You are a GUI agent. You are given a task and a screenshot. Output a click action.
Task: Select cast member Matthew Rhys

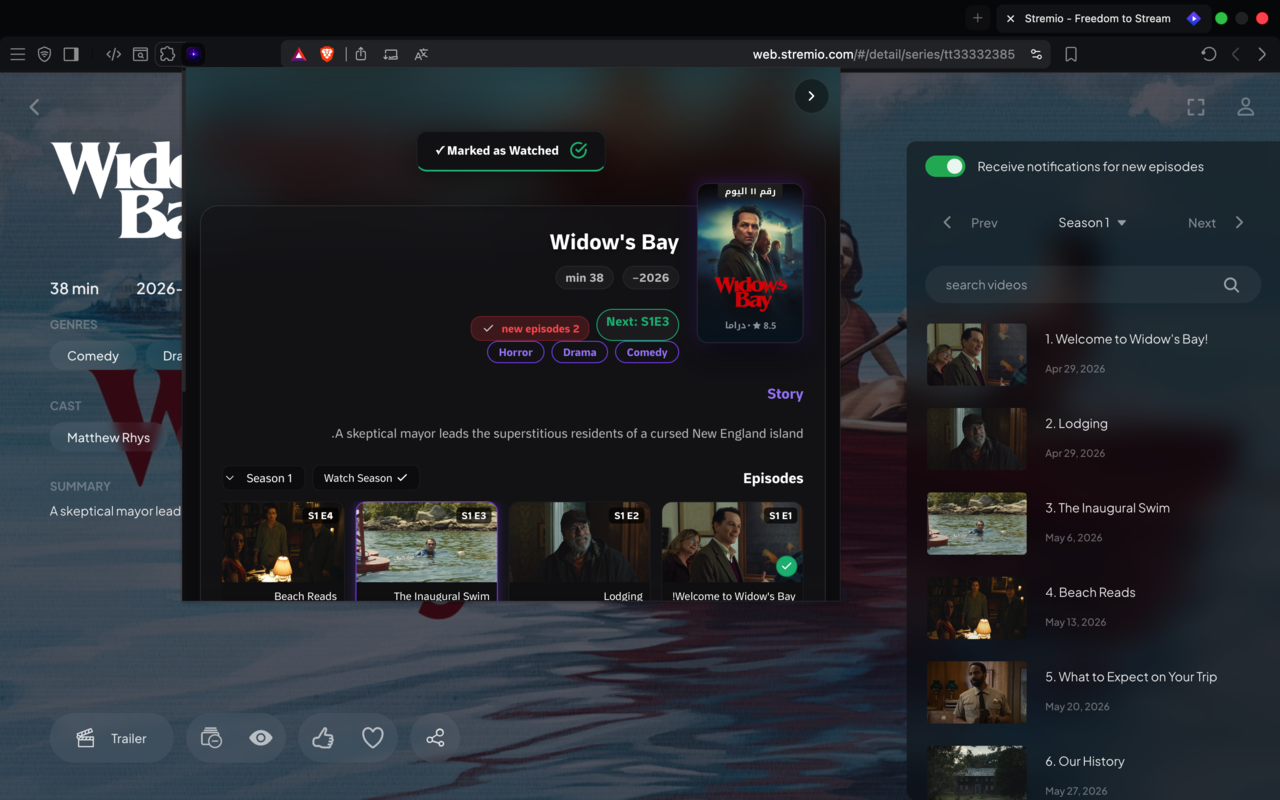(x=108, y=438)
